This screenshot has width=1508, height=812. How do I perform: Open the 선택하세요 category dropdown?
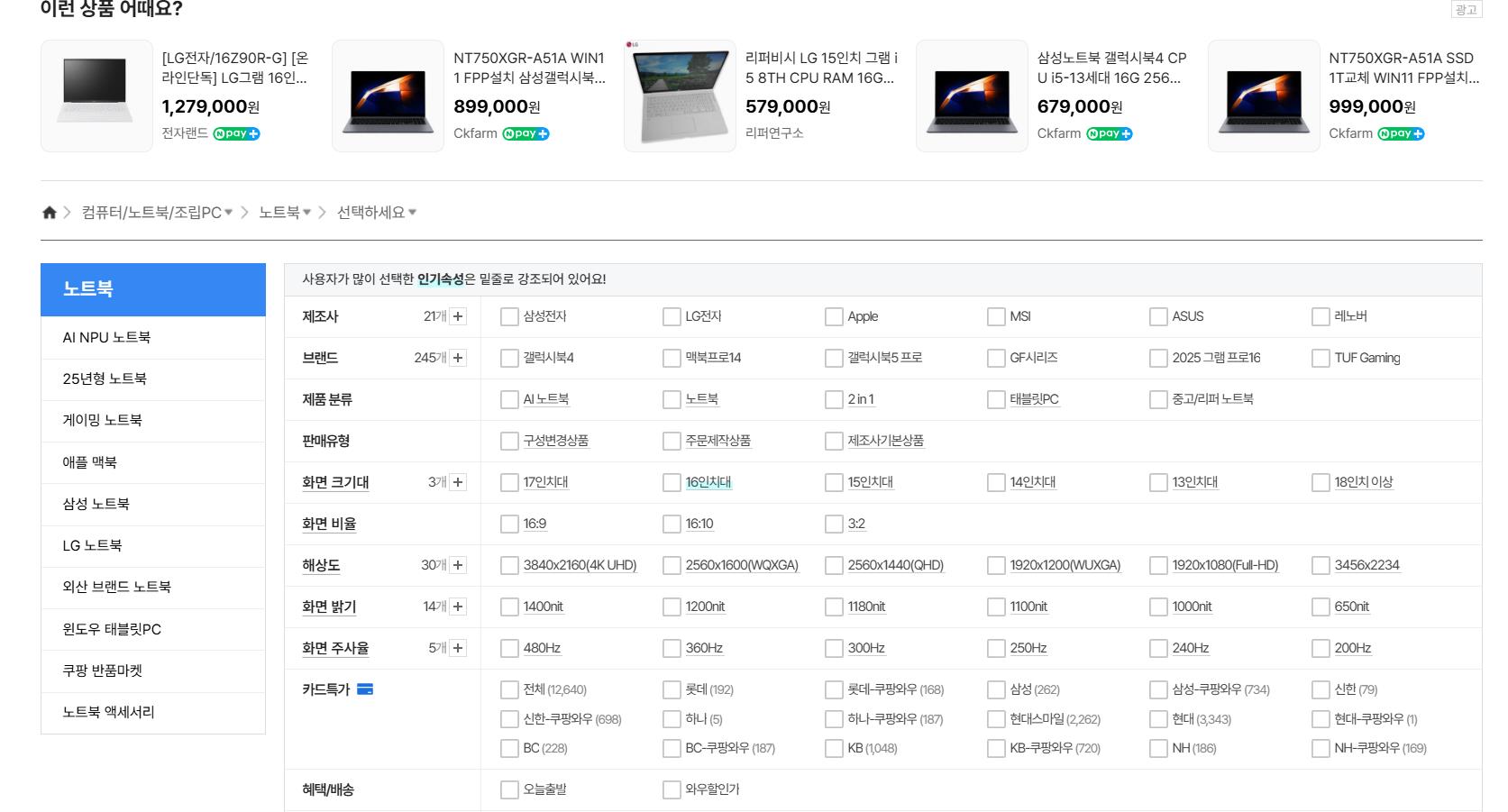(x=377, y=213)
